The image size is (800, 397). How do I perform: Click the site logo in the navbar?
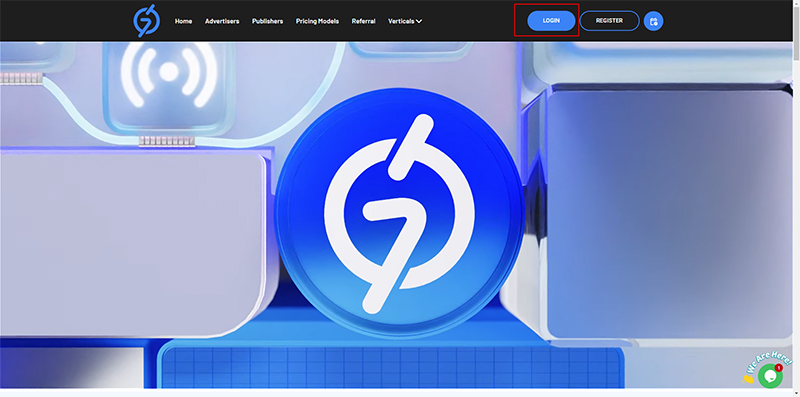coord(146,21)
